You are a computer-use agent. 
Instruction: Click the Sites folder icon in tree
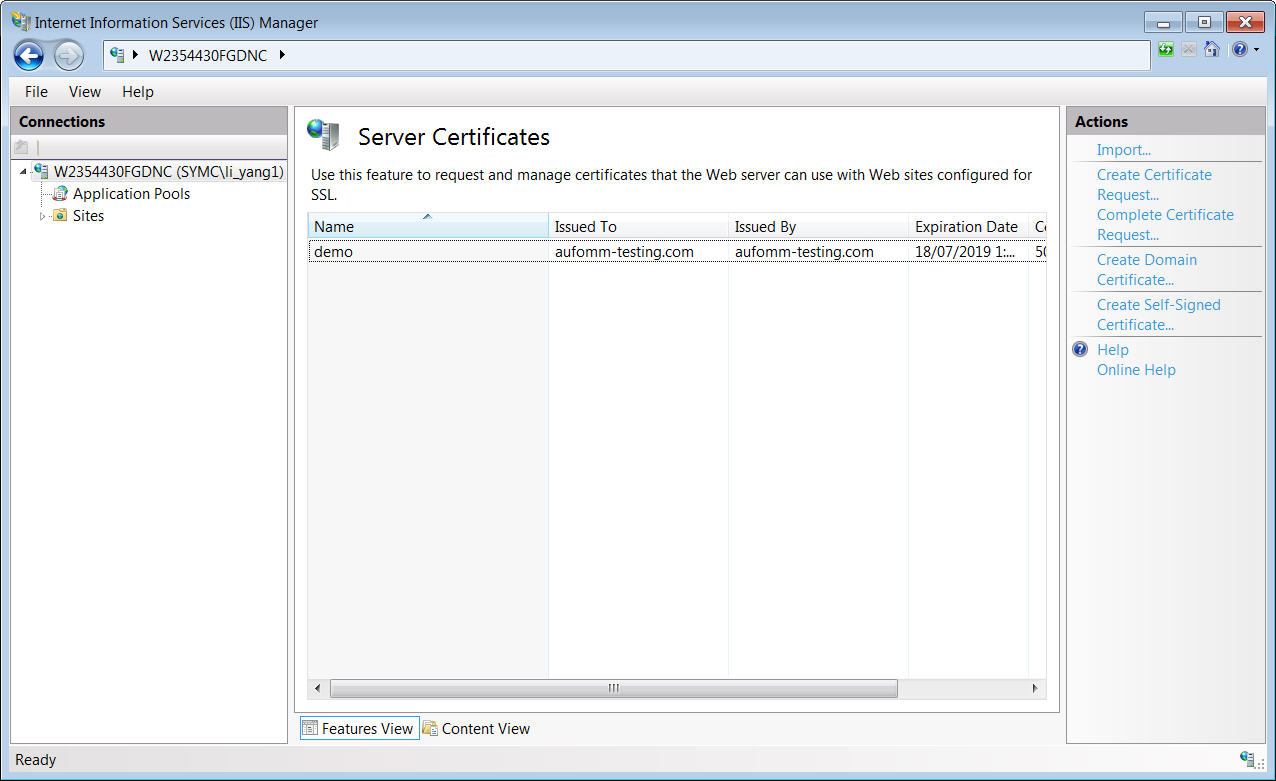60,216
